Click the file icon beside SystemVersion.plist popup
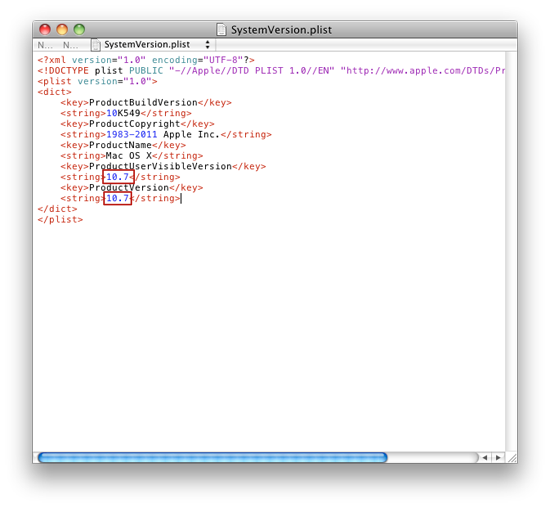 pyautogui.click(x=95, y=45)
